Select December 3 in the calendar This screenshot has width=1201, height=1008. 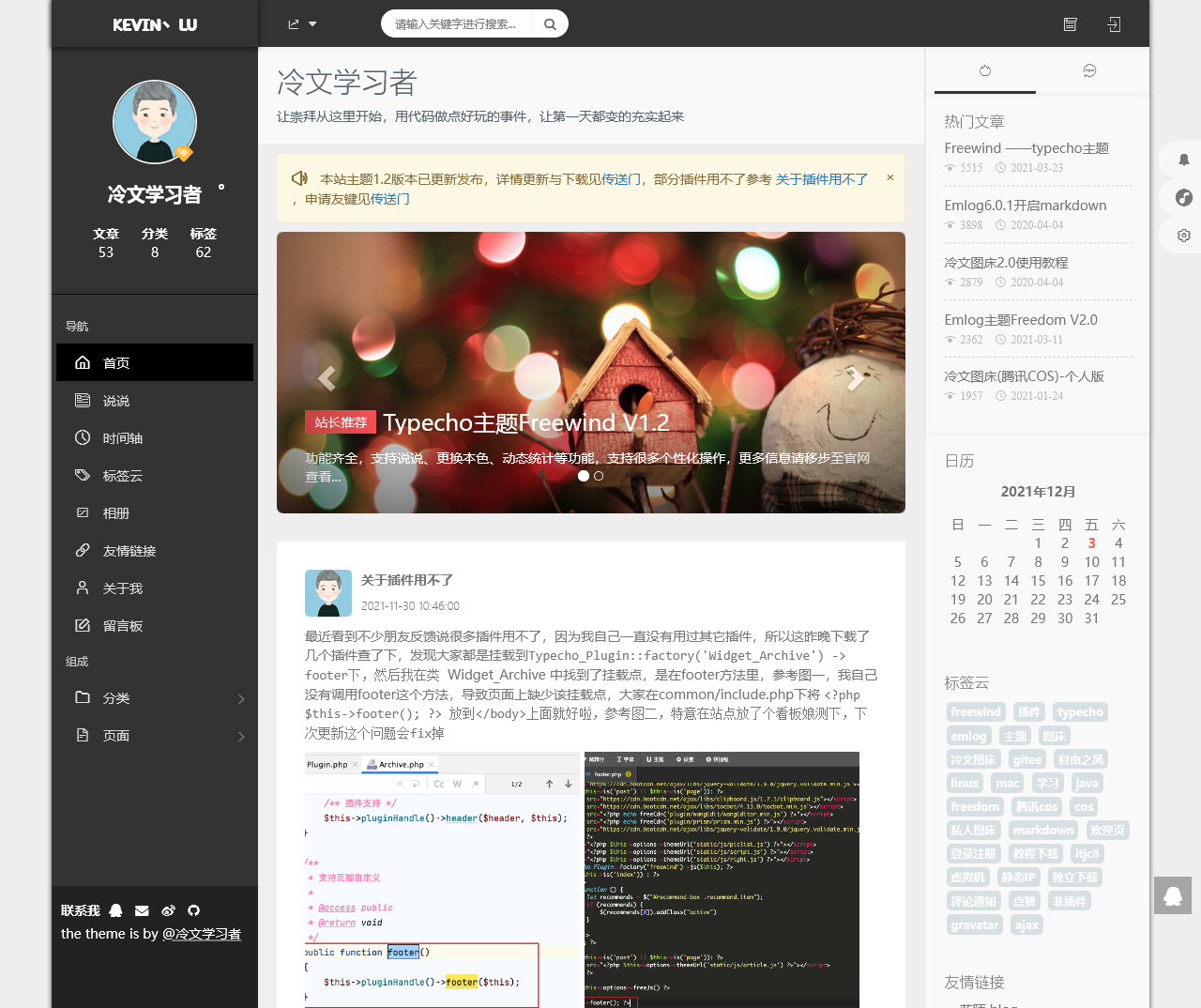coord(1091,543)
